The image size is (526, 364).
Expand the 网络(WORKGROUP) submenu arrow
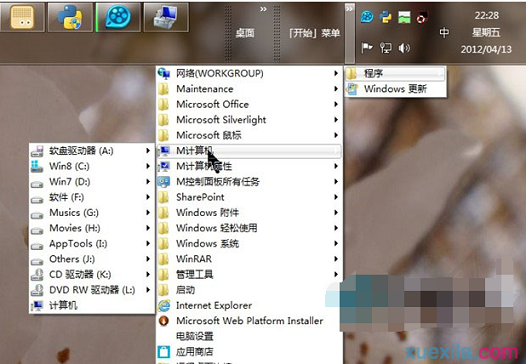(336, 73)
